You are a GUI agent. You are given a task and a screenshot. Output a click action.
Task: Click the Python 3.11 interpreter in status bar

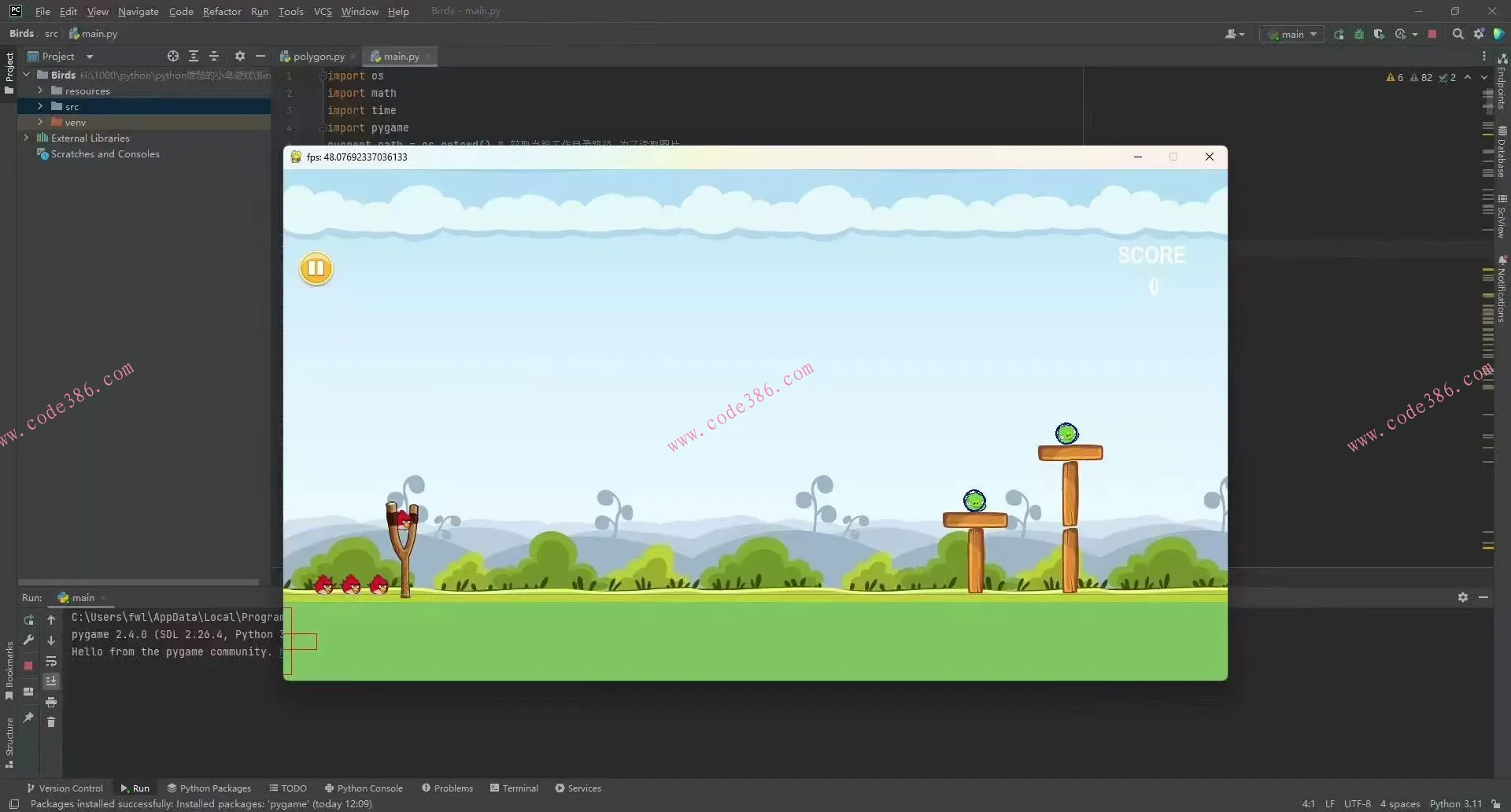[1455, 803]
